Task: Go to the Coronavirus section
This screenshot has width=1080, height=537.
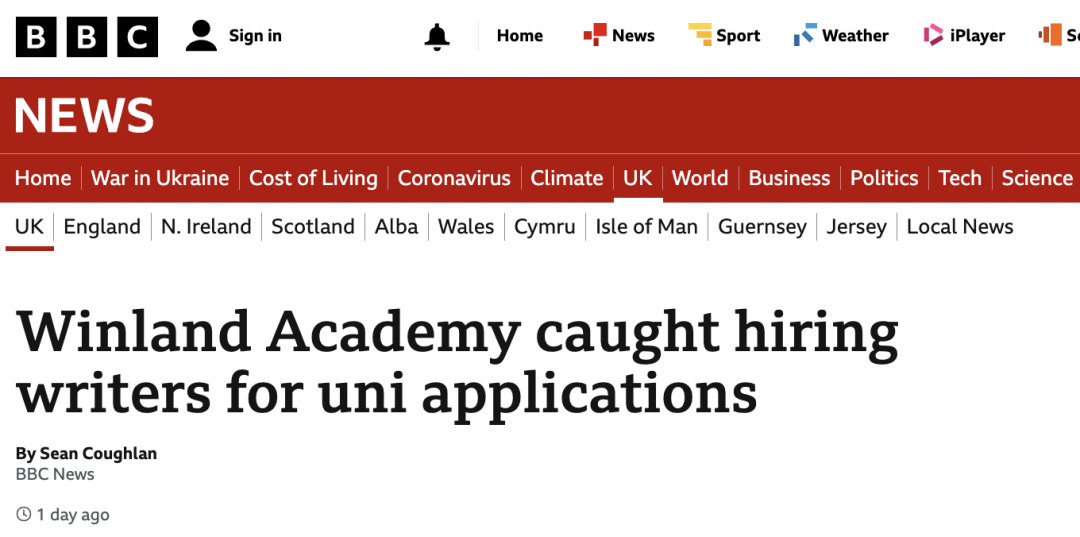Action: tap(454, 178)
